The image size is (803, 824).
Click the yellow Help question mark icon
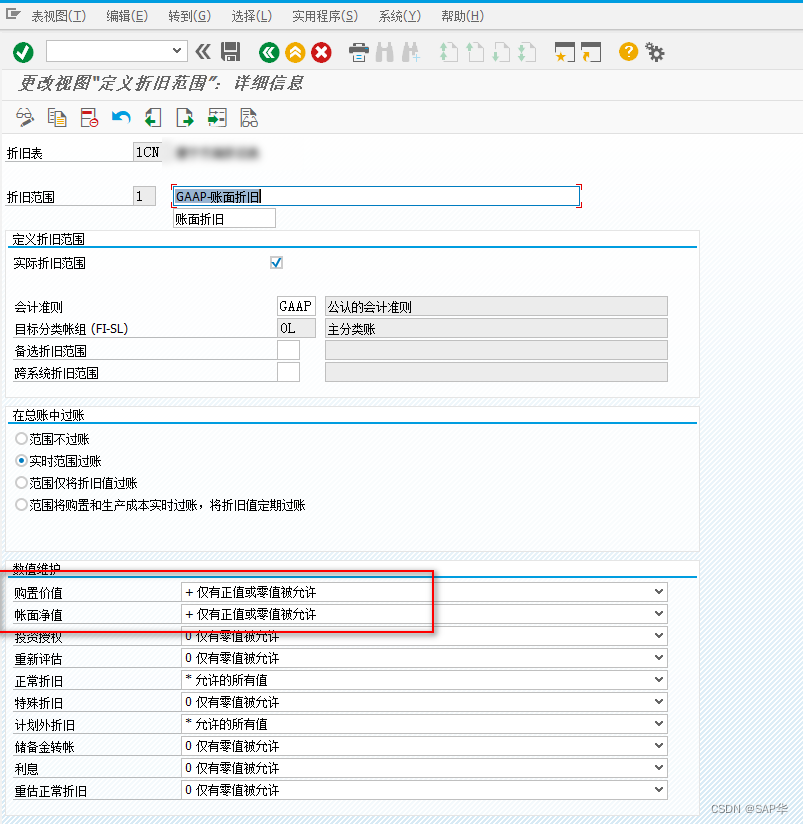(628, 52)
